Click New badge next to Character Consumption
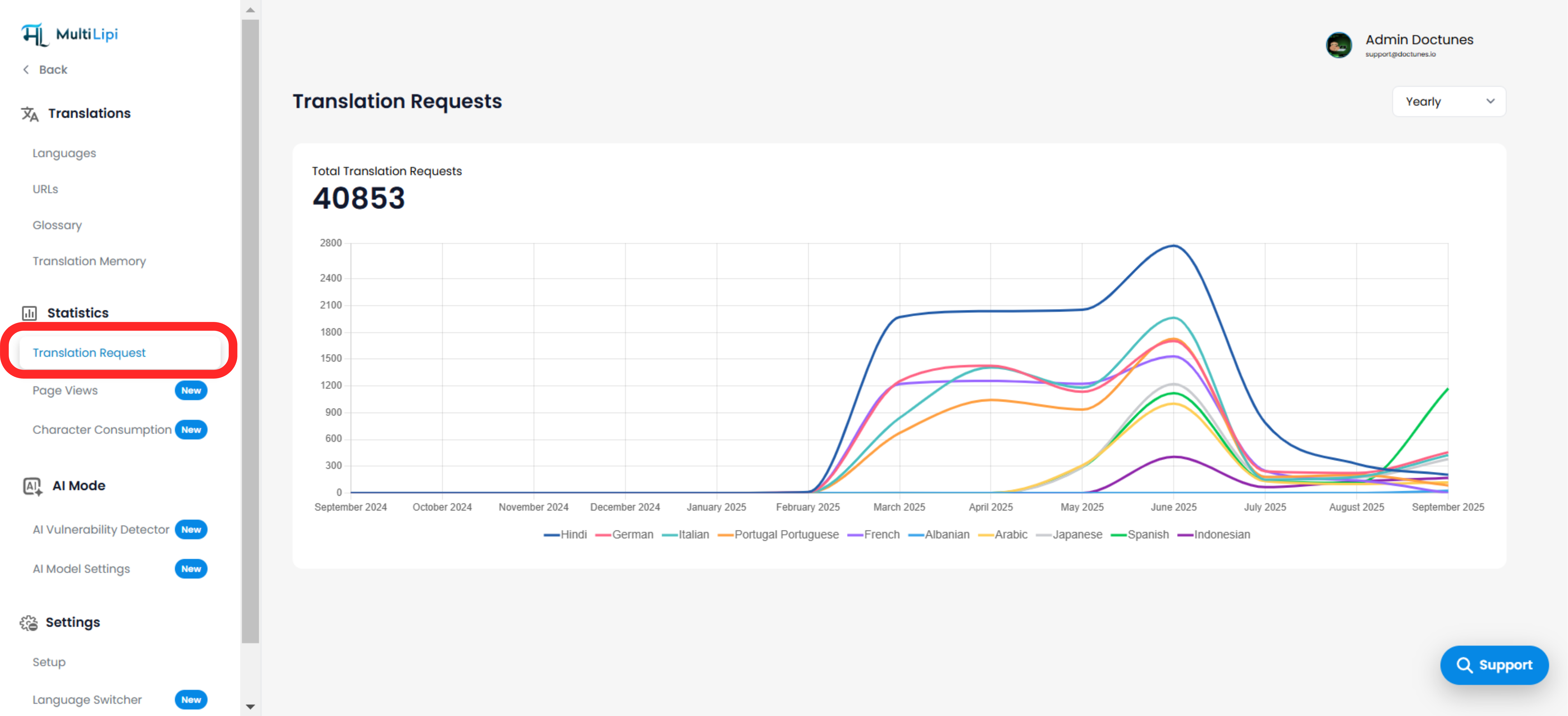This screenshot has width=1568, height=716. pos(191,430)
